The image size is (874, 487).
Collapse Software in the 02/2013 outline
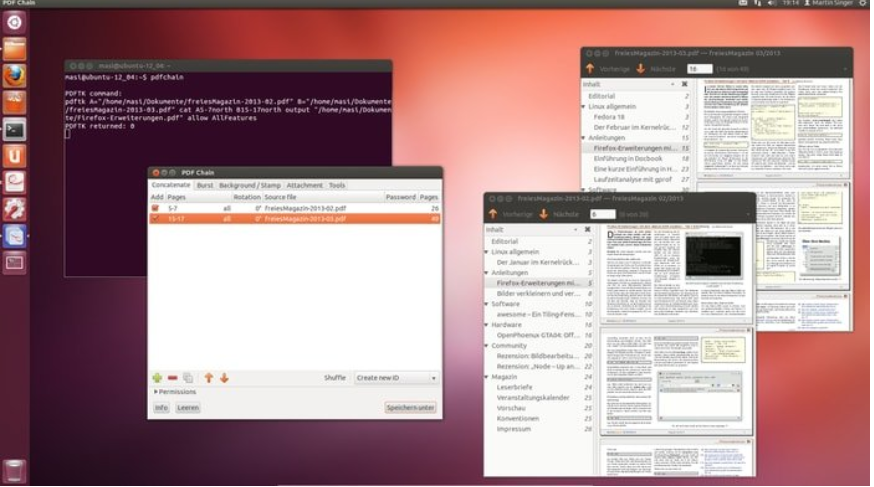coord(487,304)
